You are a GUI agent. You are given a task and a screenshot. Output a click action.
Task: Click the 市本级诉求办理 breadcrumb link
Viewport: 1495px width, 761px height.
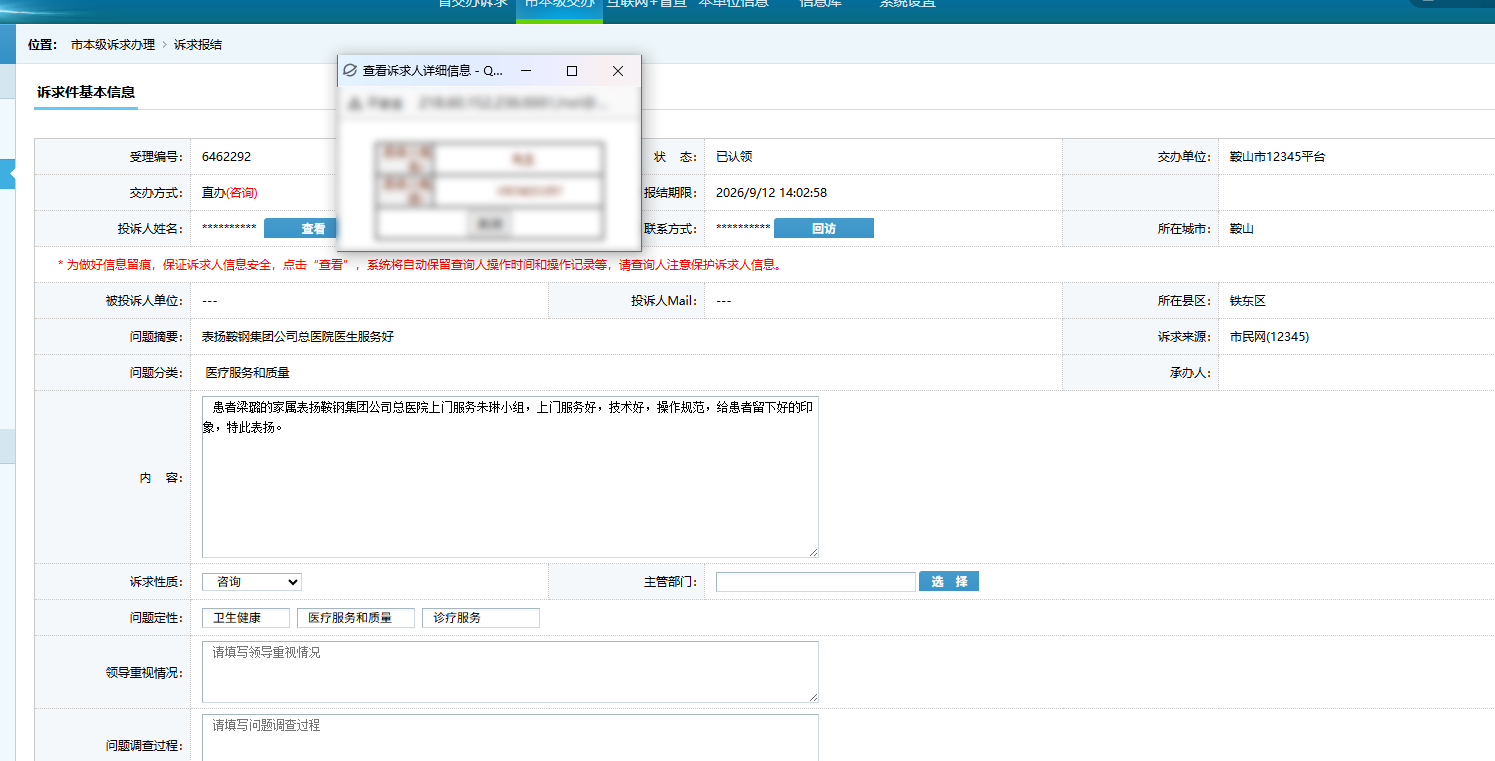(x=113, y=45)
